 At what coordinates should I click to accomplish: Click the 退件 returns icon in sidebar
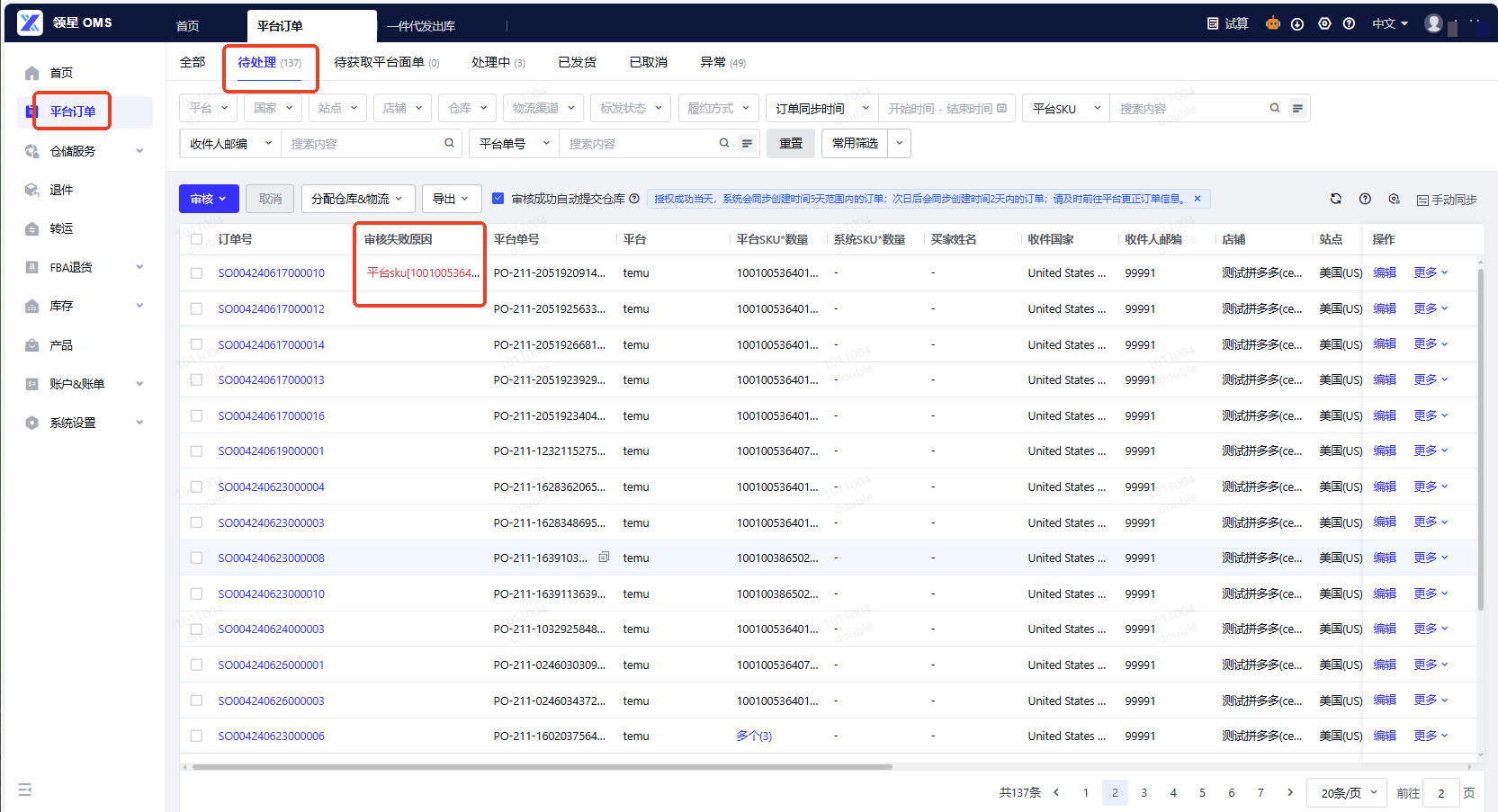pyautogui.click(x=32, y=190)
